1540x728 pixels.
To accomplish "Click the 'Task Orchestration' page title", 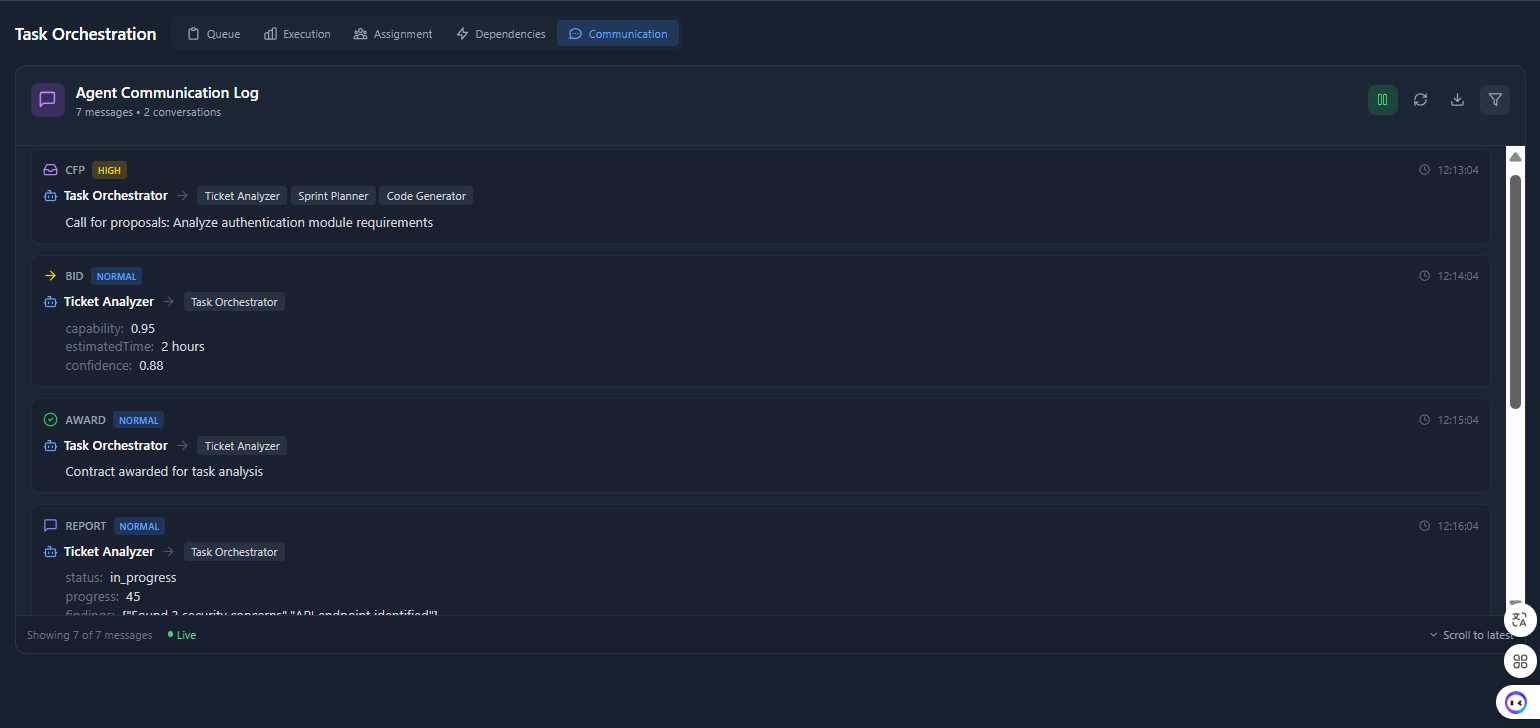I will click(x=85, y=34).
